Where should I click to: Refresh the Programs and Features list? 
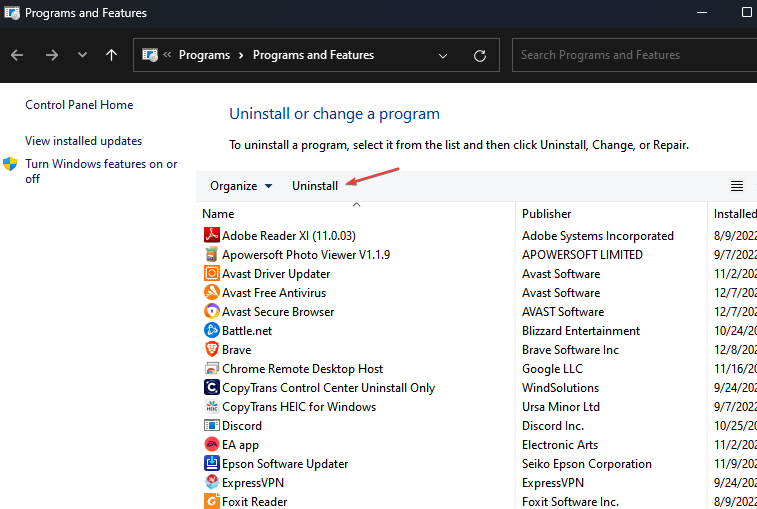(480, 56)
